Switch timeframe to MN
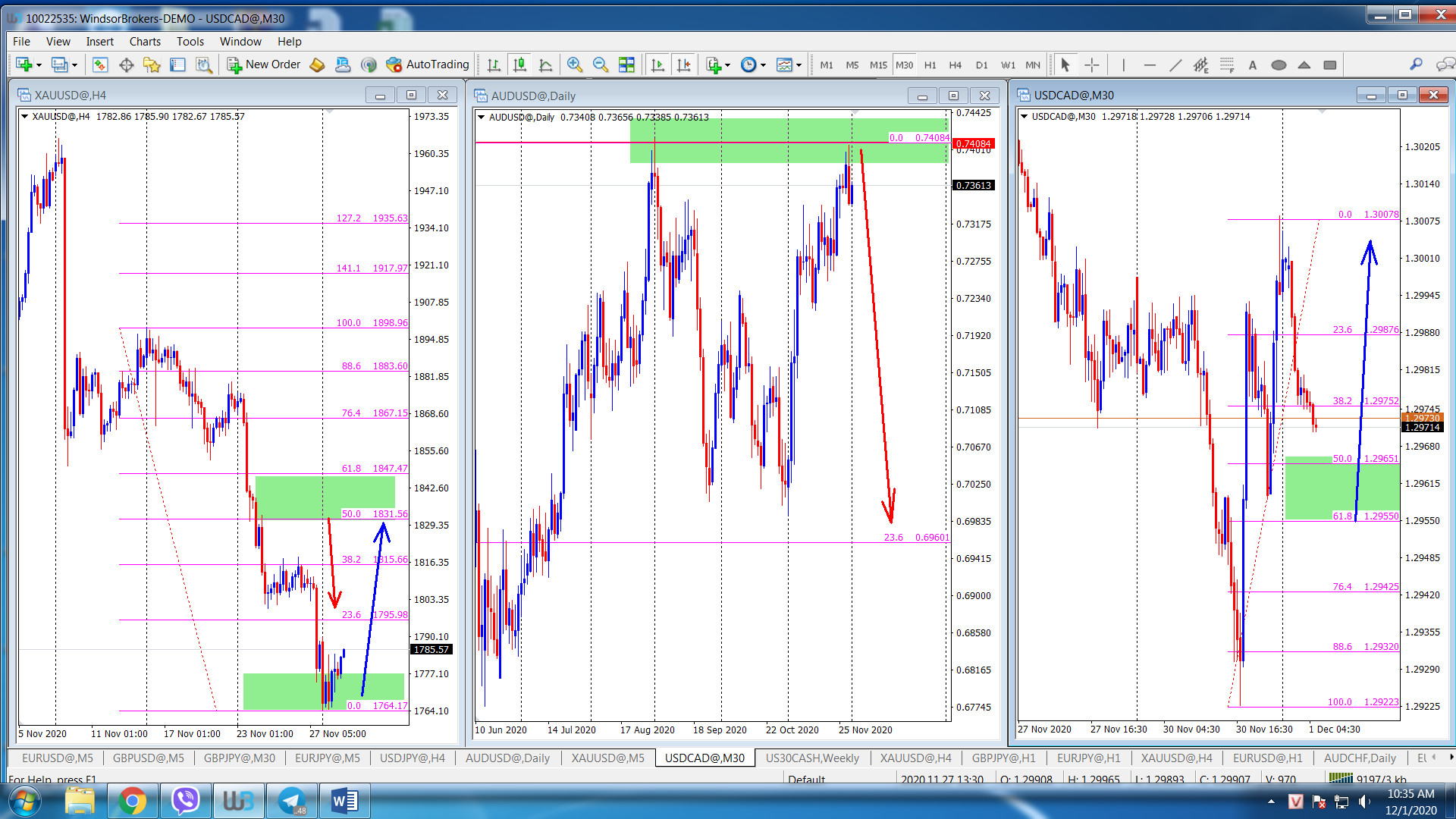The height and width of the screenshot is (819, 1456). (x=1033, y=65)
